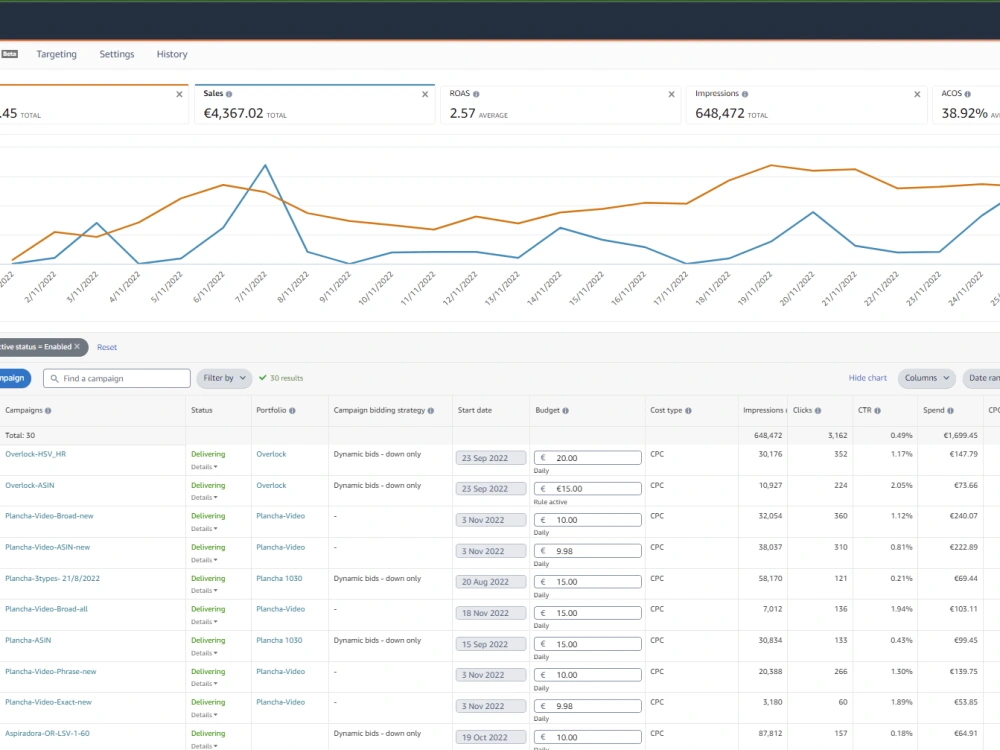
Task: Close the ROAS metric card
Action: (x=671, y=94)
